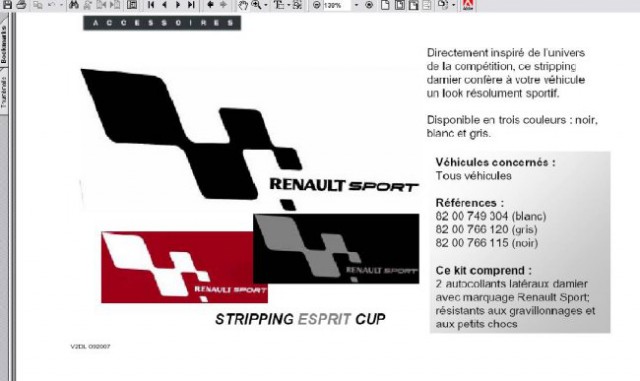Click the zoom percentage input field

tap(337, 5)
